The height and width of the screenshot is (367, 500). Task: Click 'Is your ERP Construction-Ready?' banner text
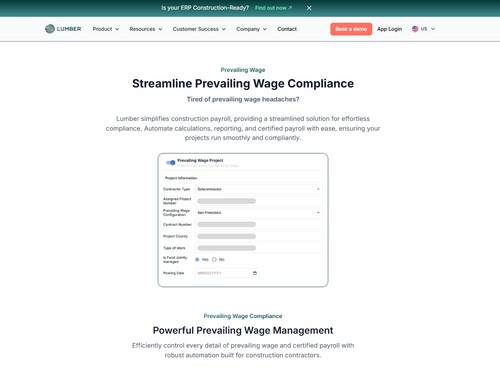tap(205, 8)
